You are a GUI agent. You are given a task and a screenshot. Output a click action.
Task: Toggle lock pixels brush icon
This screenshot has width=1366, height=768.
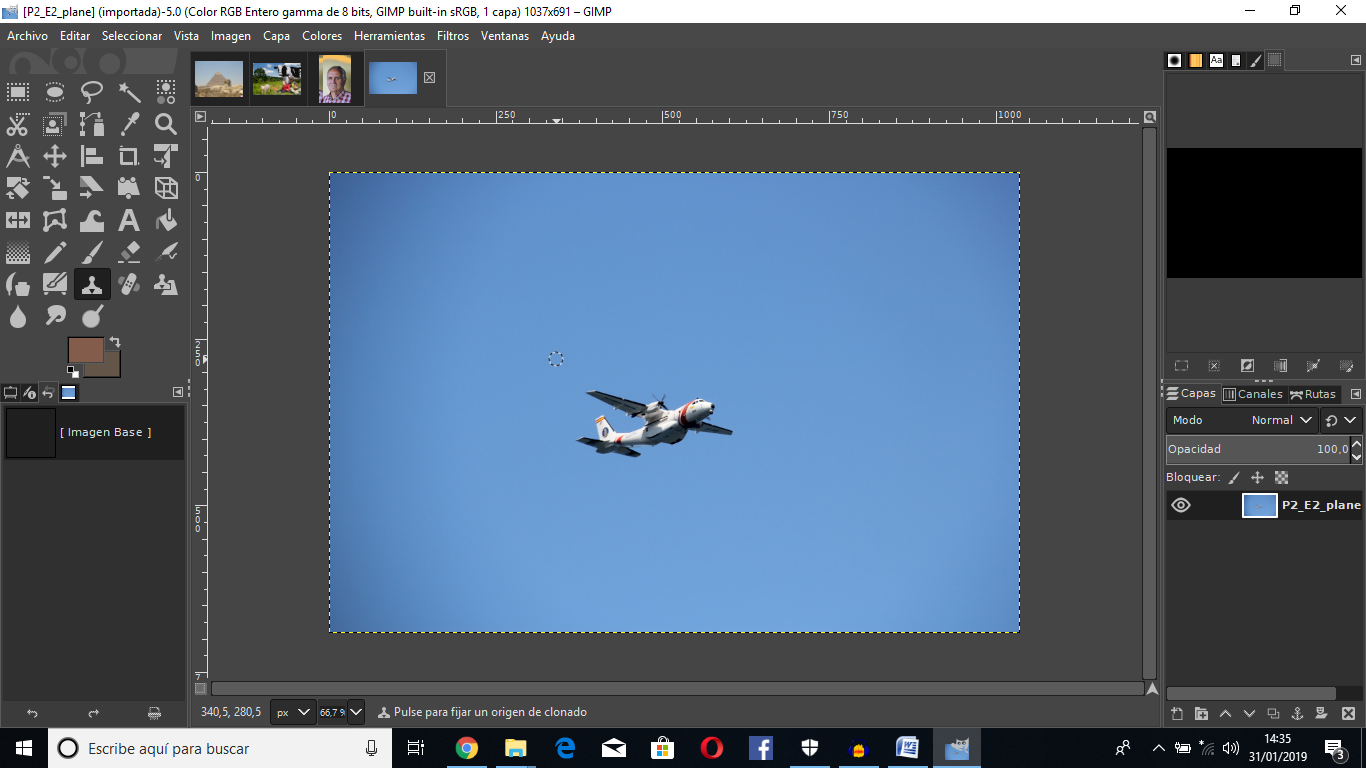pos(1234,478)
